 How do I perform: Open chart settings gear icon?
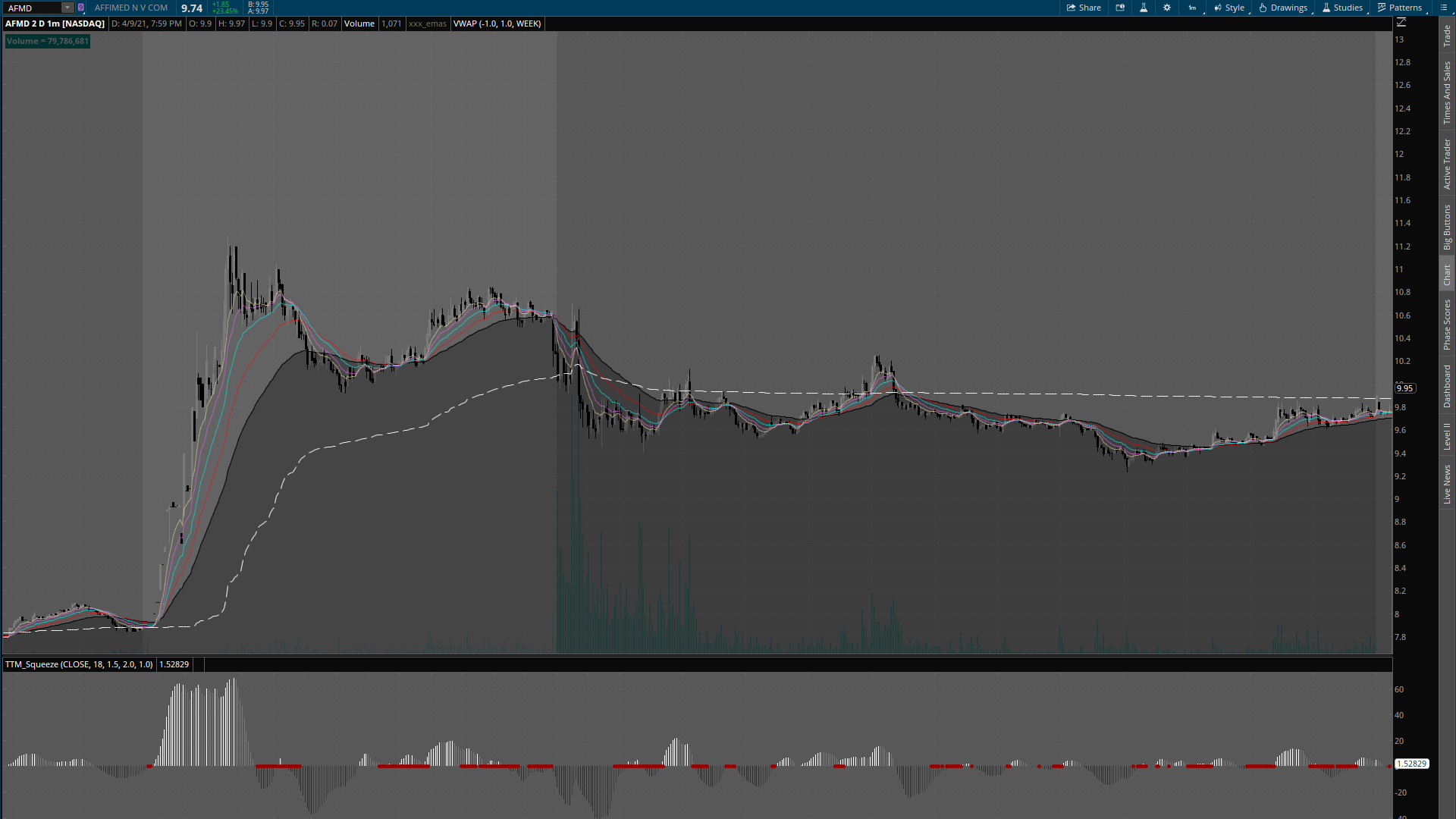[1167, 8]
